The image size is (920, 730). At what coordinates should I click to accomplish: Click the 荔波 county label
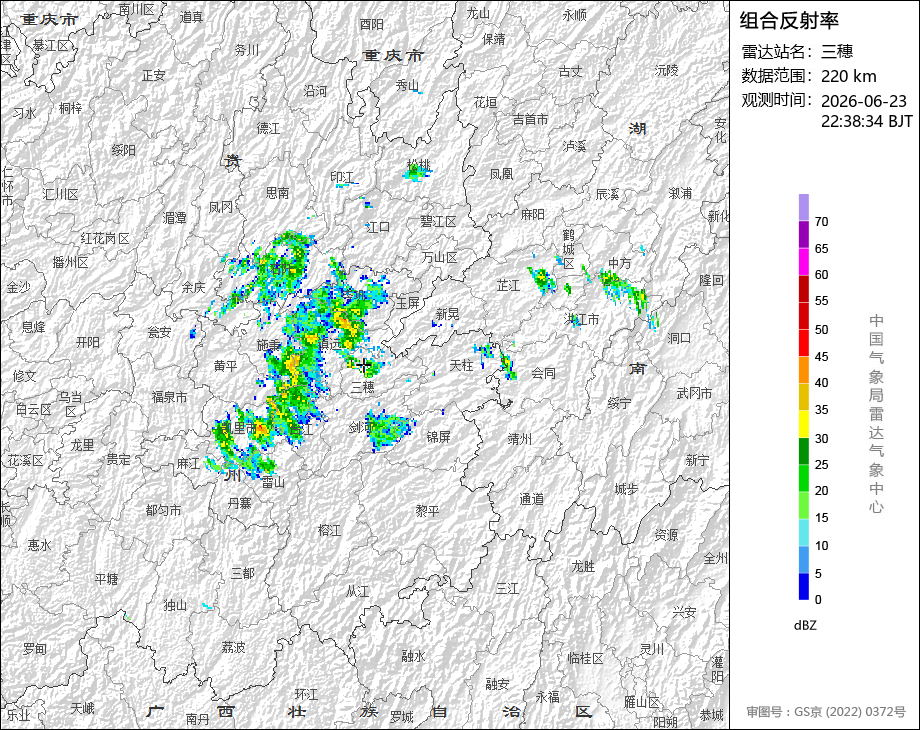click(x=234, y=647)
